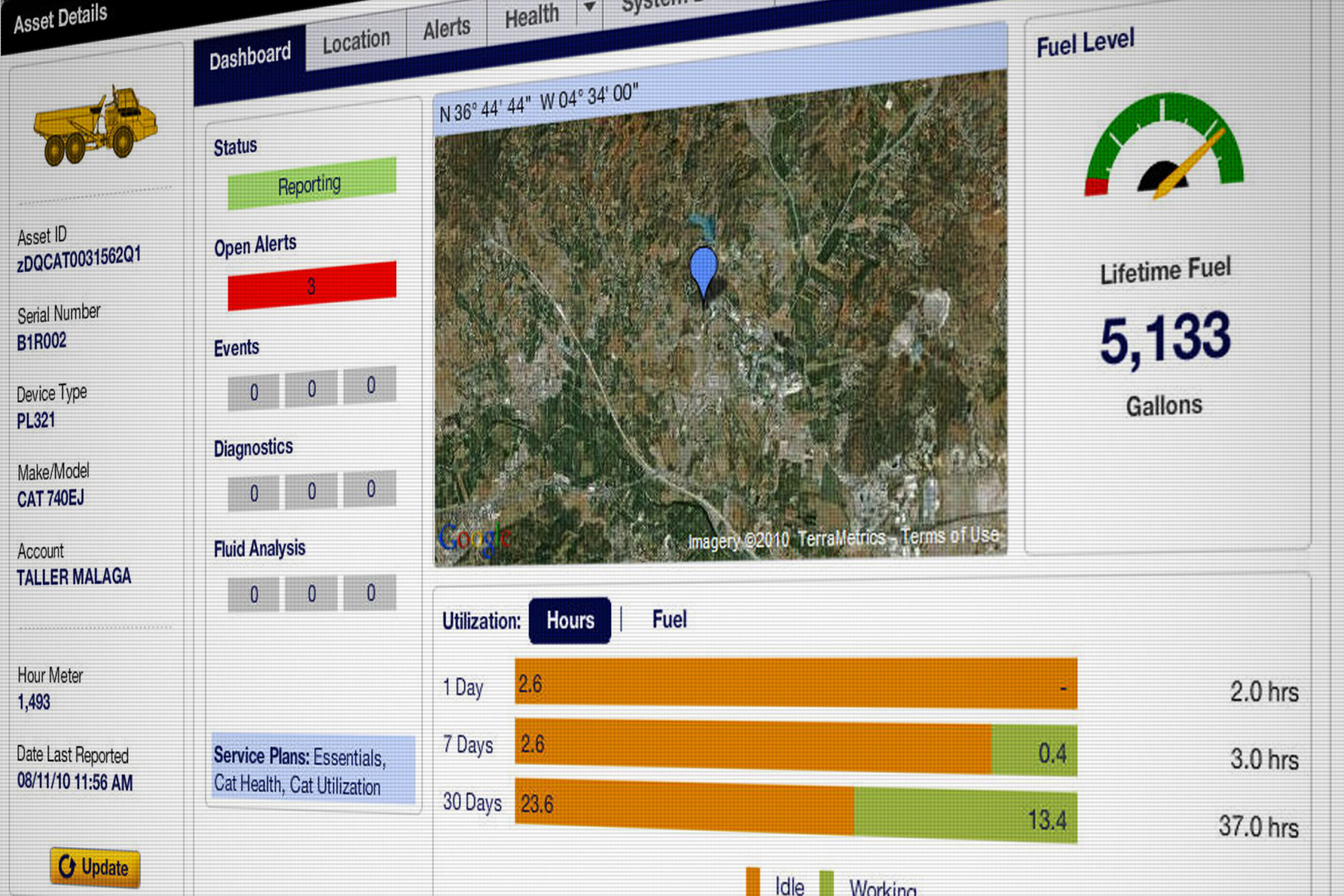Click the fuel level gauge
The image size is (1344, 896).
pos(1164,149)
